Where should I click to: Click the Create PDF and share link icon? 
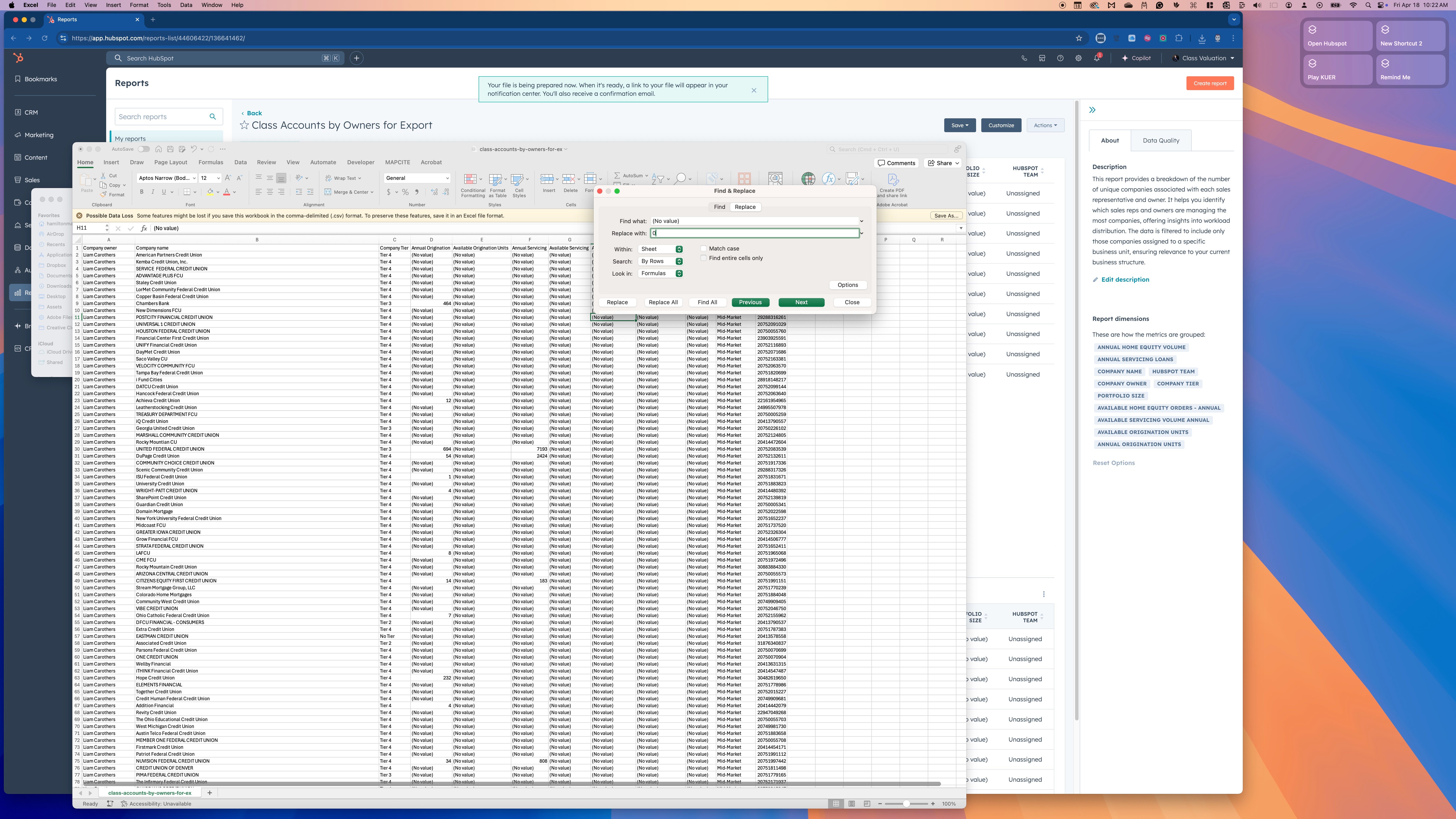click(892, 180)
